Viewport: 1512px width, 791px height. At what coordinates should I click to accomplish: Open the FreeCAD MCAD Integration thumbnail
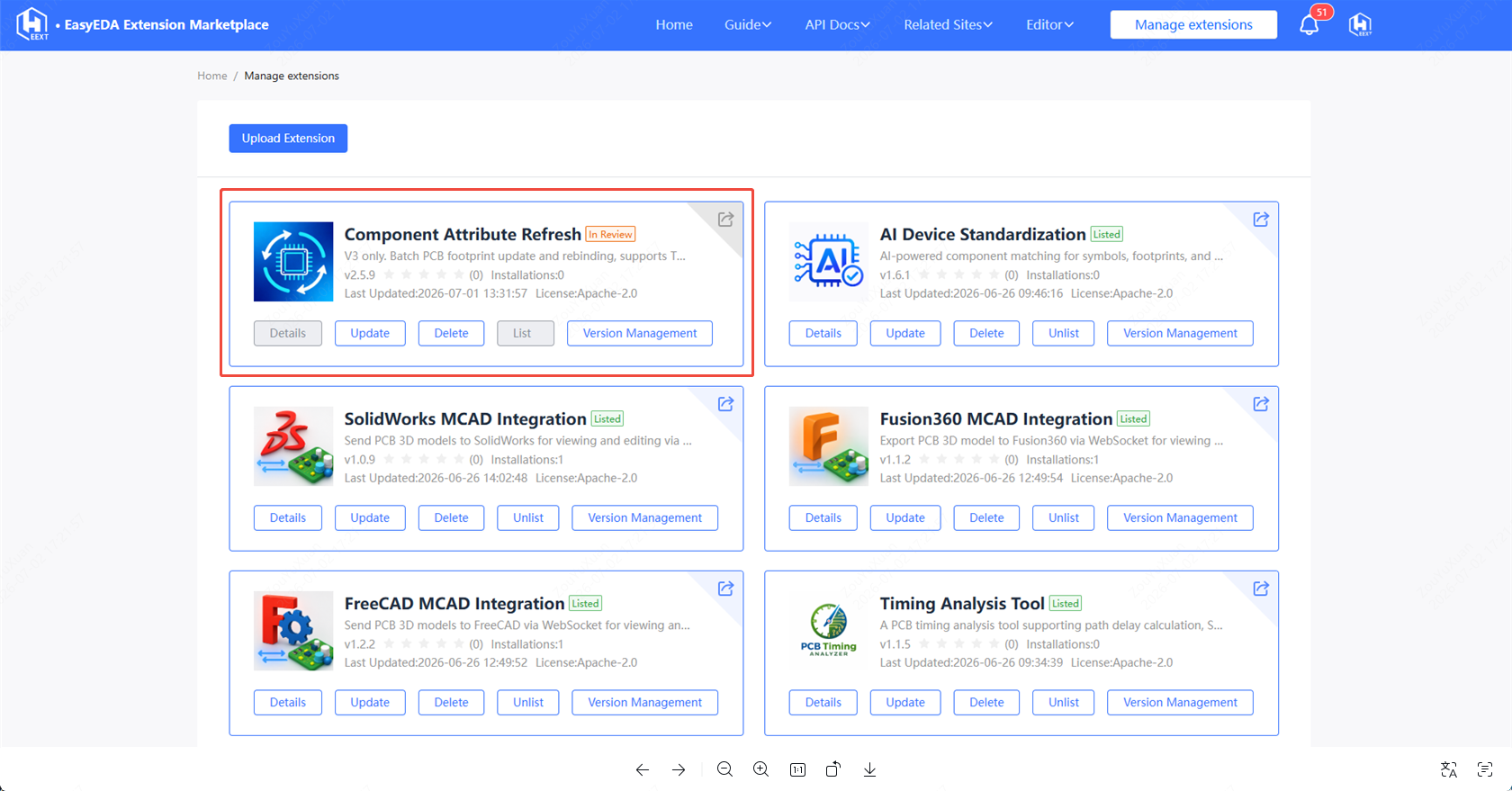click(293, 631)
